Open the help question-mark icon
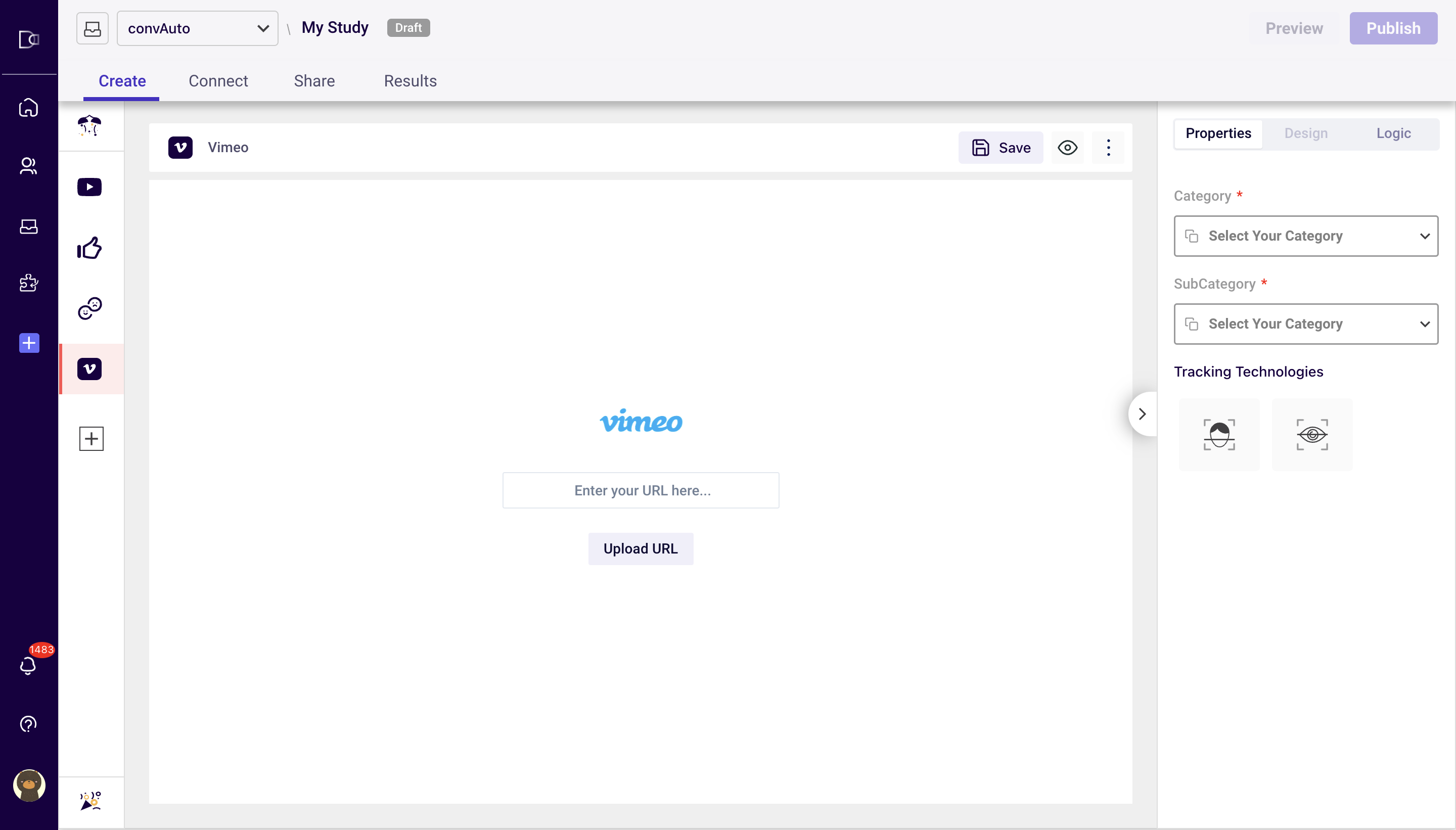 click(x=28, y=724)
